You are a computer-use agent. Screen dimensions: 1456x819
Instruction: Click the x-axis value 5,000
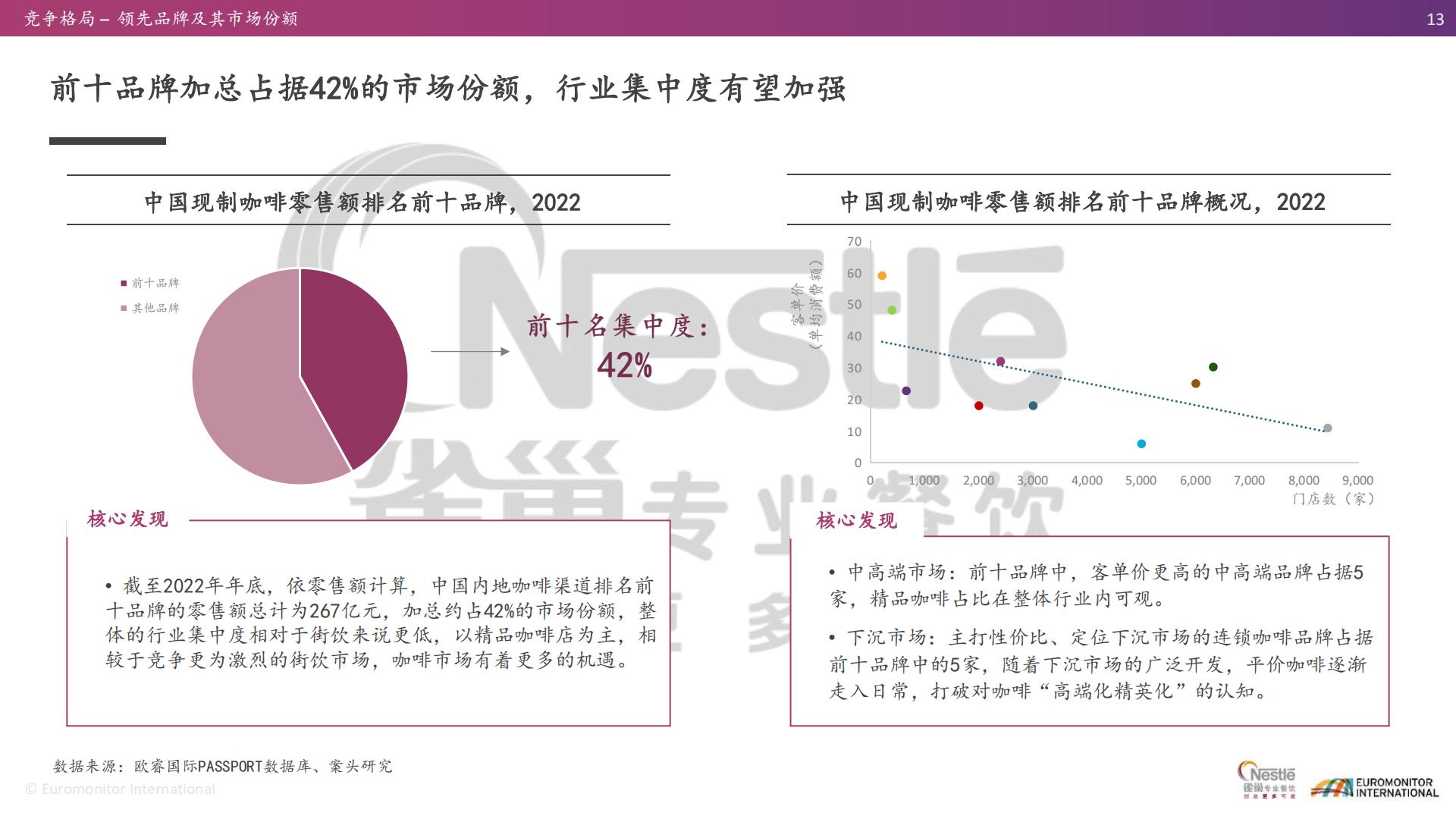pos(1141,480)
